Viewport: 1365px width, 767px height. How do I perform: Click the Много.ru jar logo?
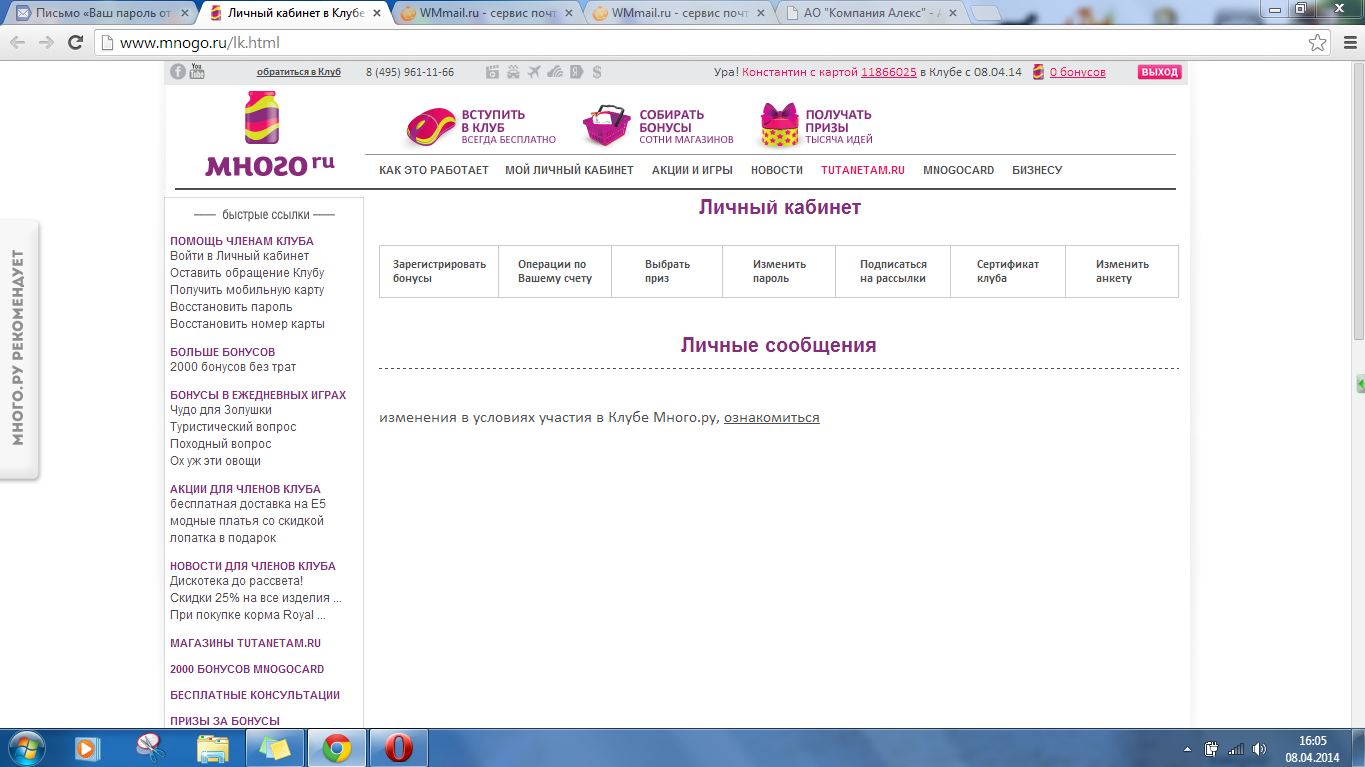pos(263,118)
